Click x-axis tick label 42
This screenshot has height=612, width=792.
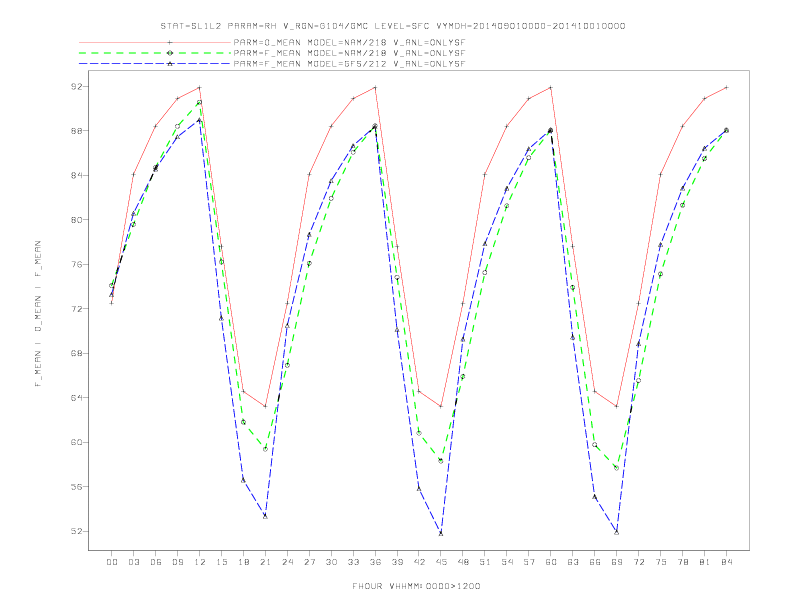pos(419,562)
